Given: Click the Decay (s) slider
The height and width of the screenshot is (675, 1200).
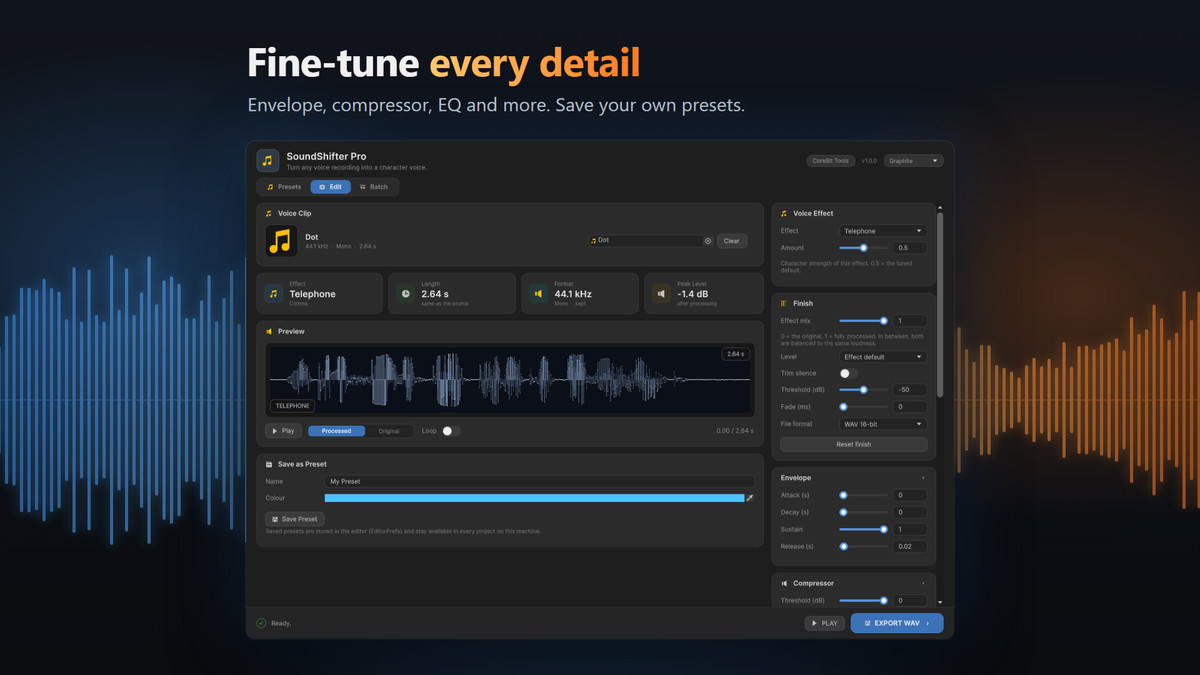Looking at the screenshot, I should point(863,512).
